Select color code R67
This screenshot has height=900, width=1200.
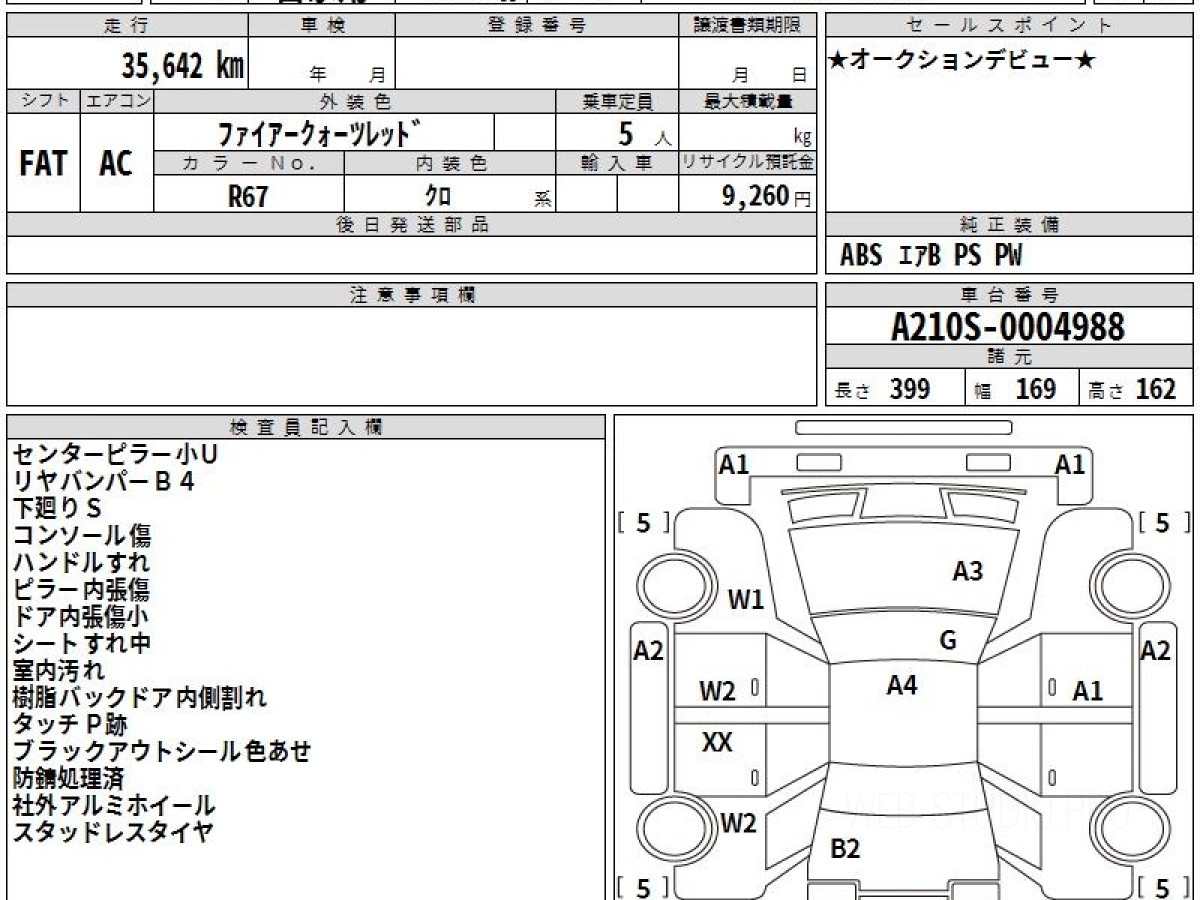(248, 196)
